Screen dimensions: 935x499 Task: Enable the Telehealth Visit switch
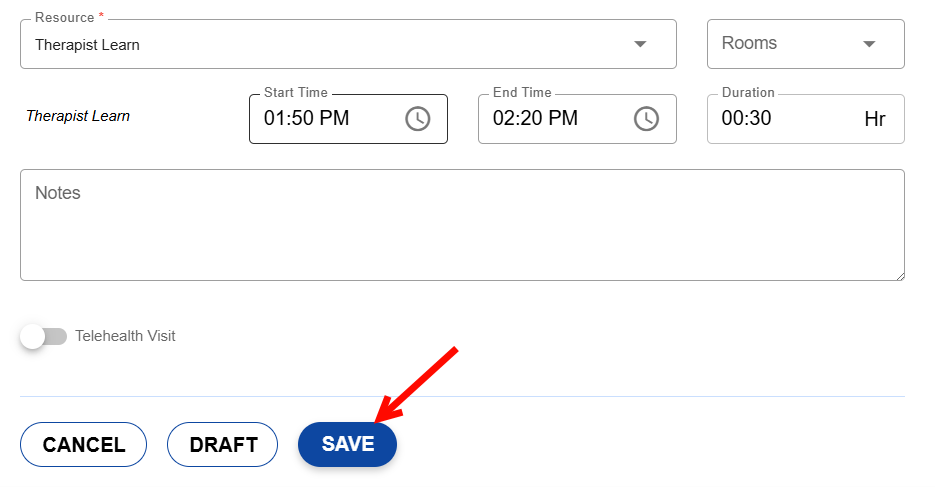42,337
